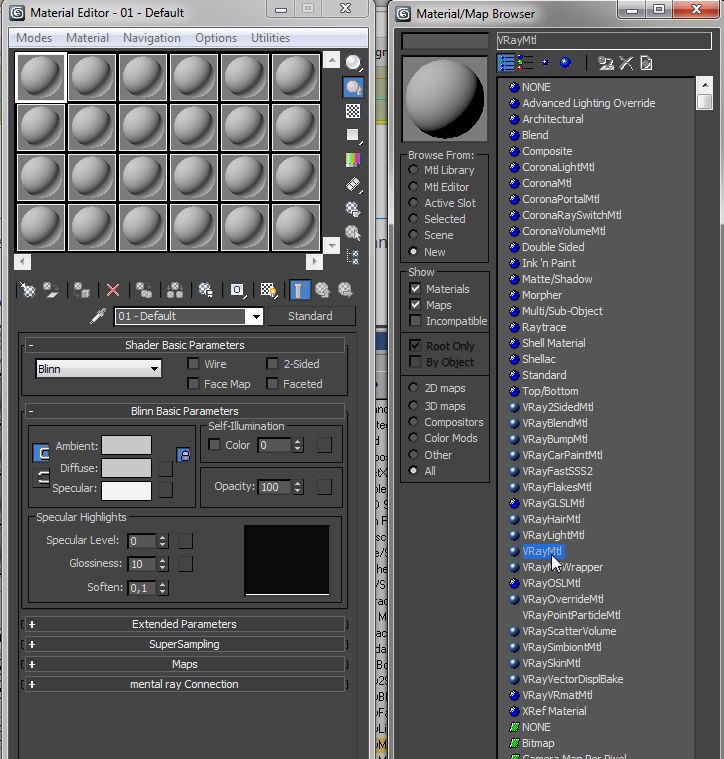Click Delete from Library icon in browser

[626, 63]
